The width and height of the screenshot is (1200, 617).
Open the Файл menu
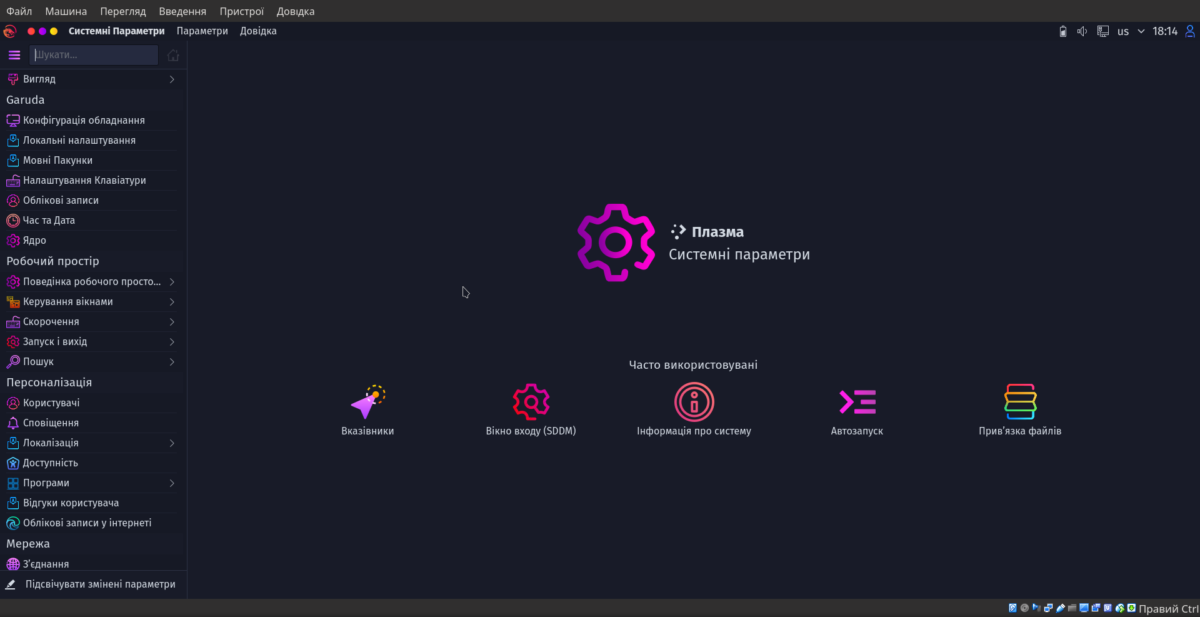pos(19,11)
